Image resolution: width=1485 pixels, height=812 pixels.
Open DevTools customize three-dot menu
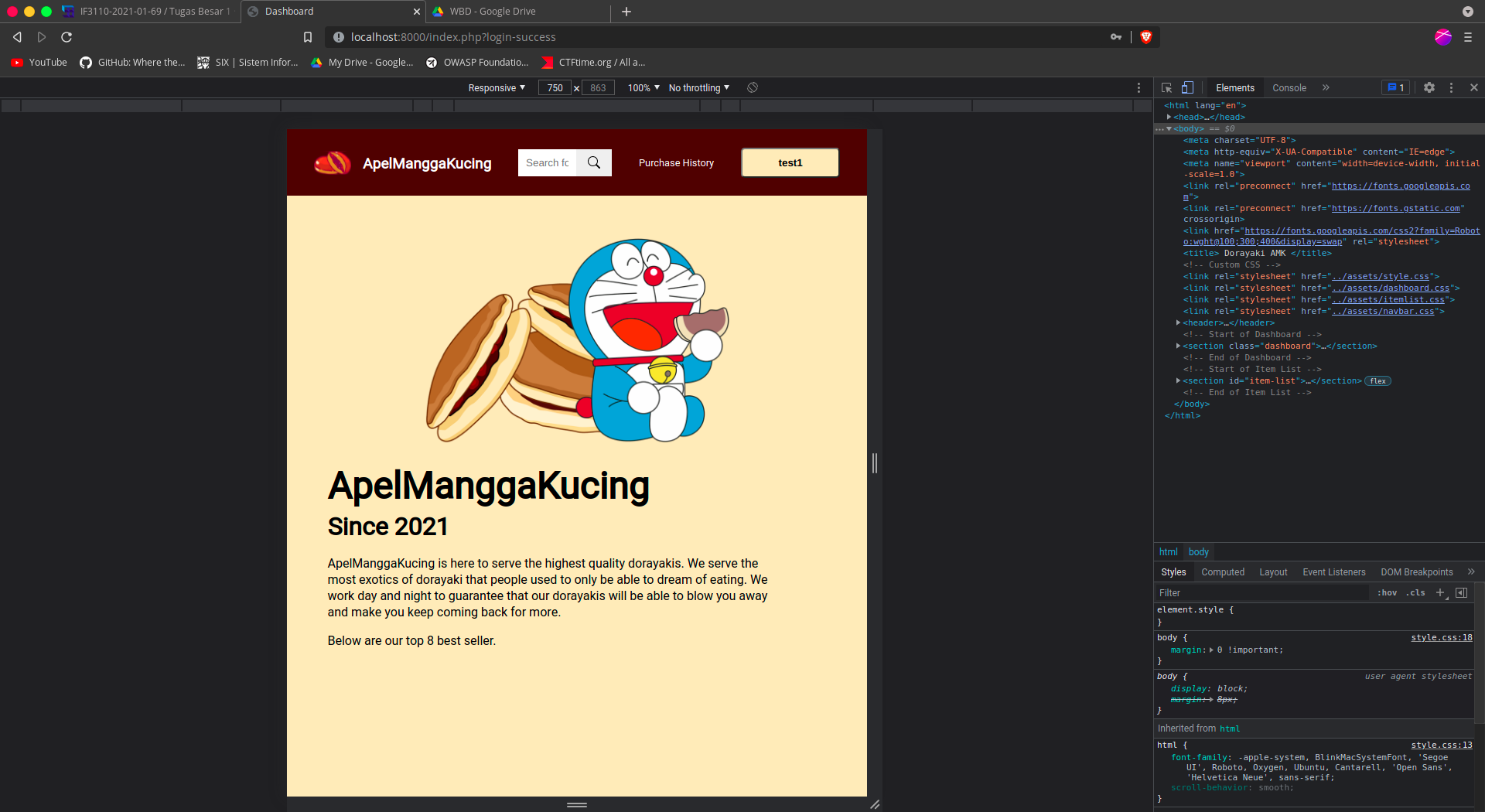point(1451,88)
